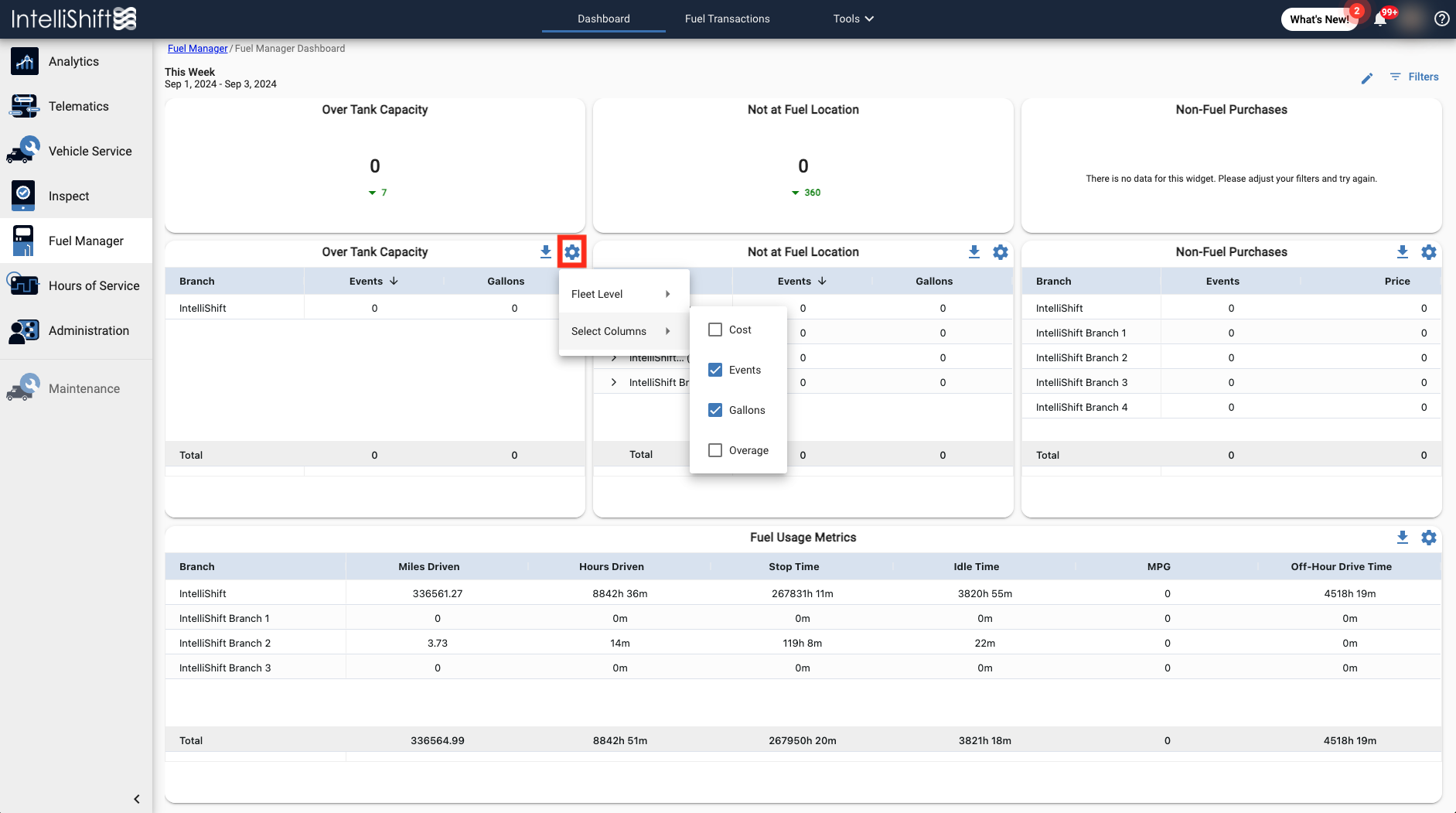1456x813 pixels.
Task: Click the blurred user profile avatar
Action: [x=1413, y=19]
